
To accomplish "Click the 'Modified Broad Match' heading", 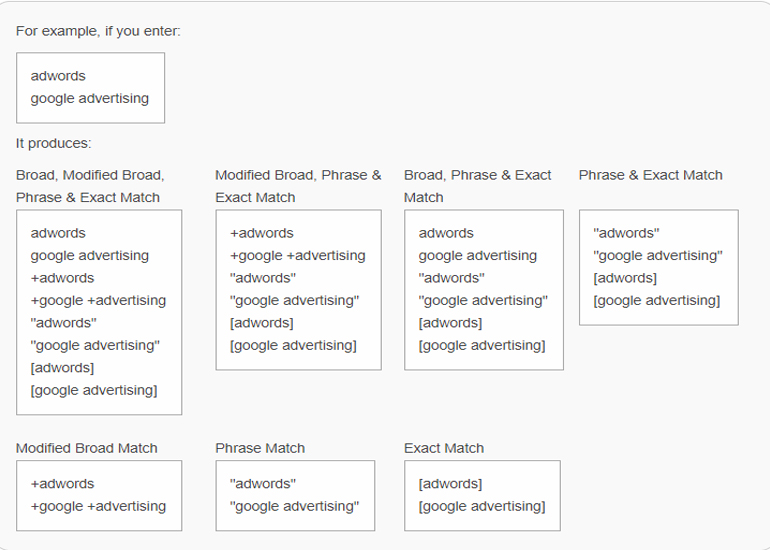I will [86, 448].
